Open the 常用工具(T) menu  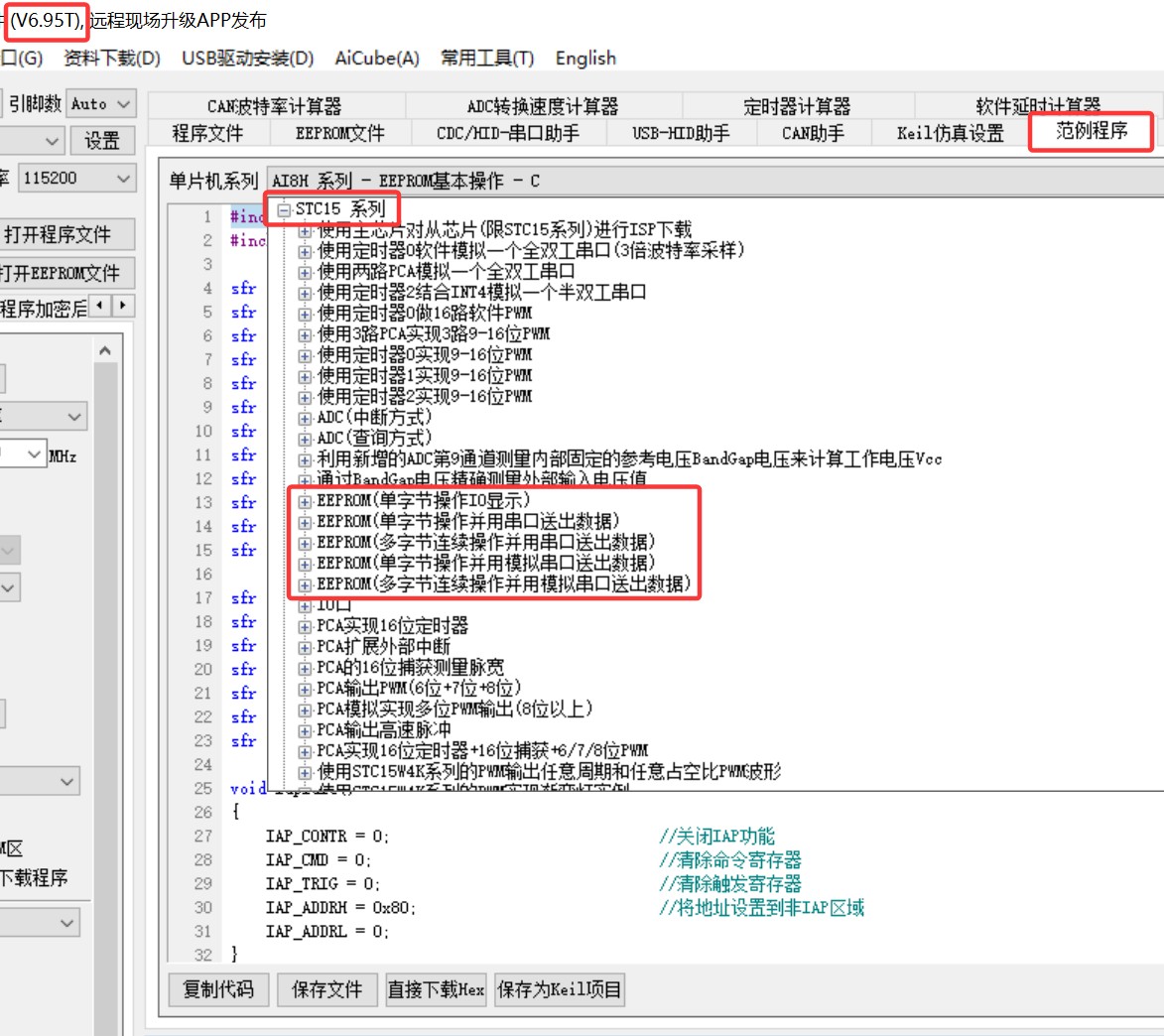[x=487, y=58]
